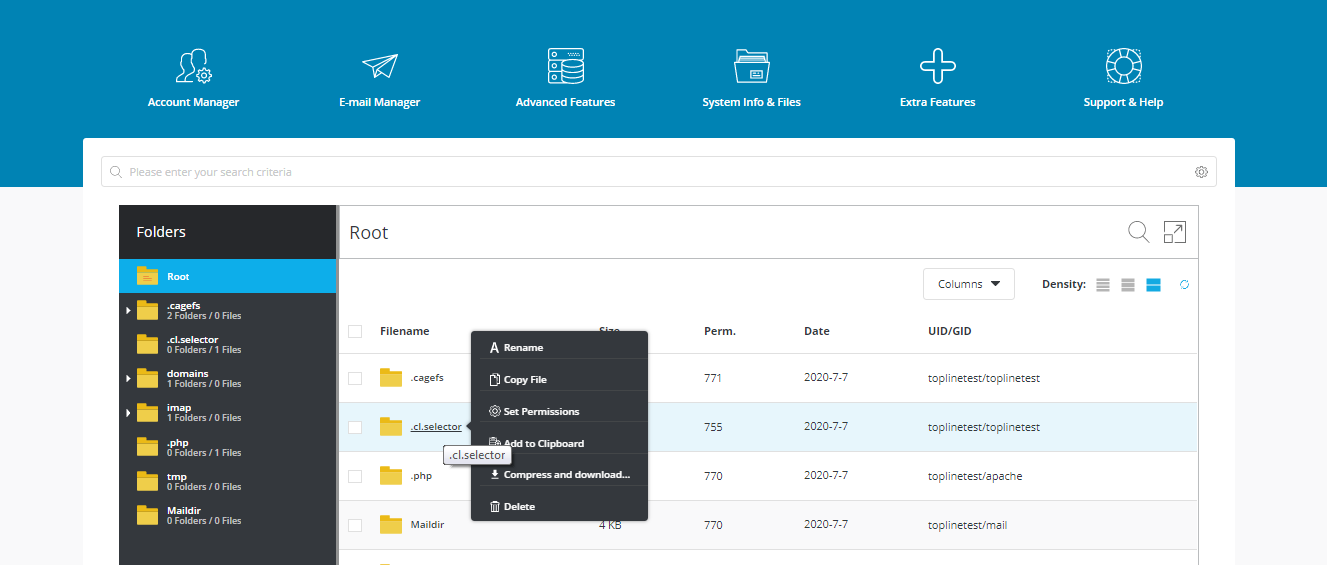This screenshot has height=565, width=1327.
Task: Choose Compress and download from context menu
Action: coord(560,474)
